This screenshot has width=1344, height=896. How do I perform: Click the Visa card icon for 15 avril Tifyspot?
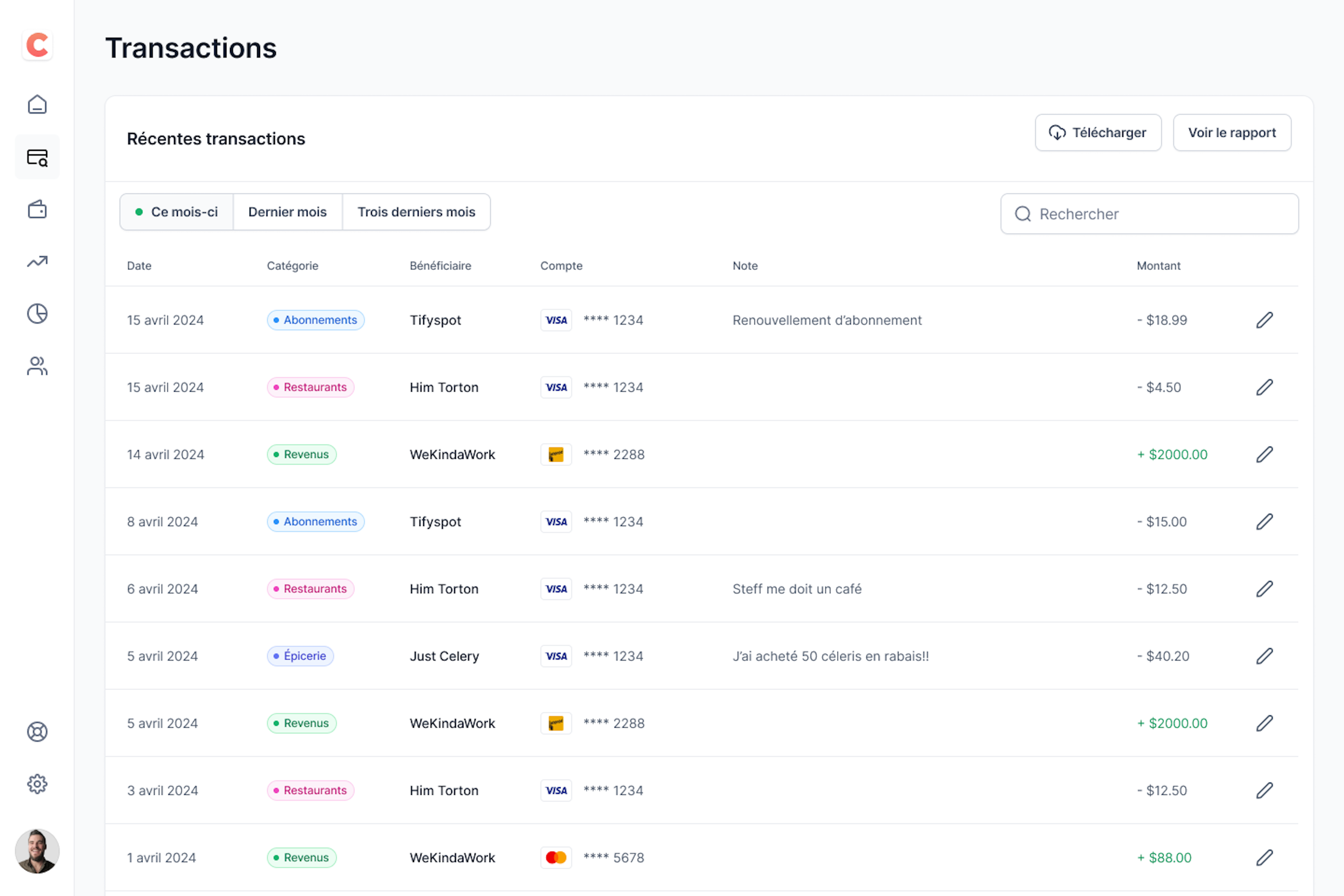(x=556, y=320)
